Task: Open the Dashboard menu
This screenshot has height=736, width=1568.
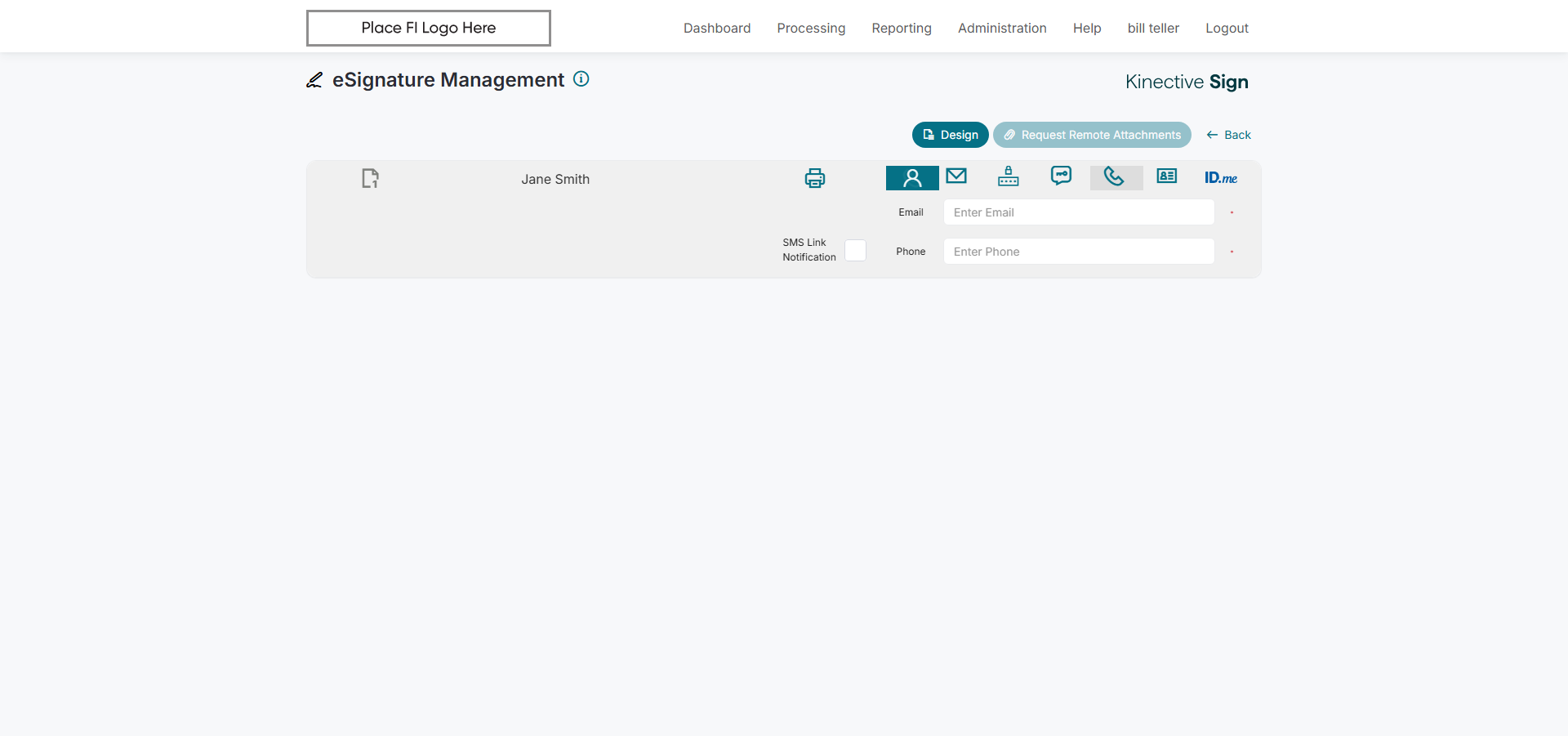Action: point(717,28)
